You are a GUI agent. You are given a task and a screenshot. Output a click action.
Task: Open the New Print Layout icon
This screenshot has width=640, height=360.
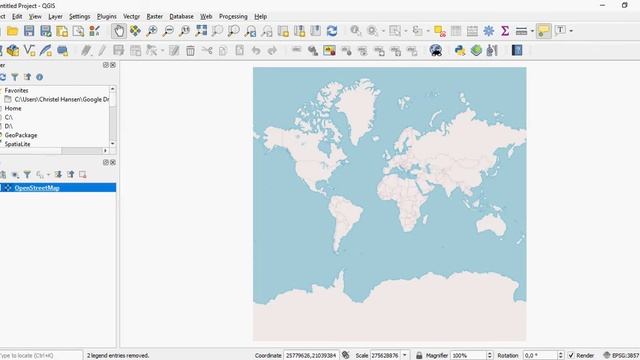pos(62,31)
